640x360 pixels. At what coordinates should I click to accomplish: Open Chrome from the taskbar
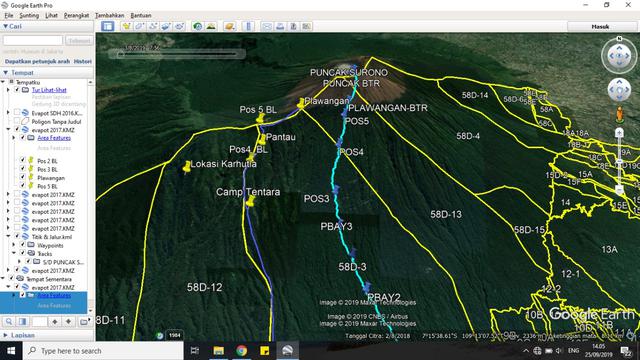241,351
